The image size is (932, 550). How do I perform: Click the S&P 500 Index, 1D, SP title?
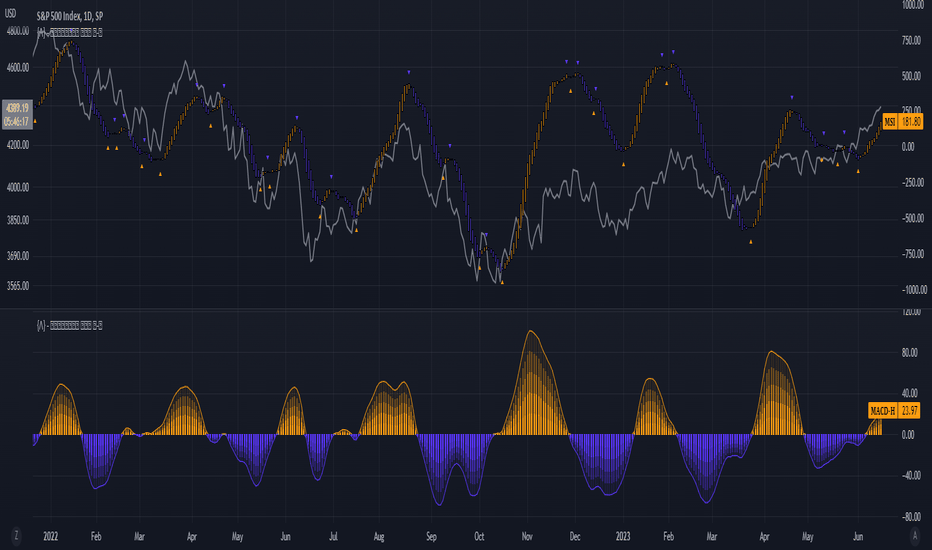70,17
